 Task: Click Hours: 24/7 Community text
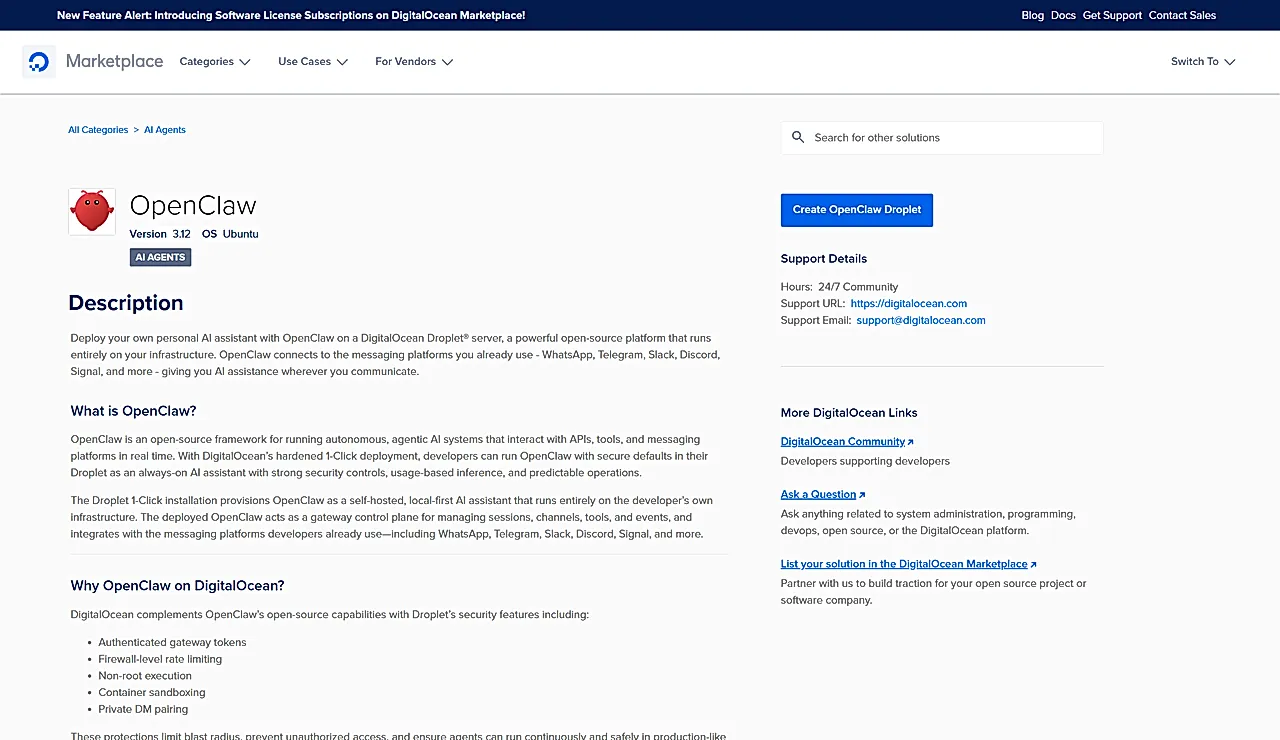(x=840, y=287)
